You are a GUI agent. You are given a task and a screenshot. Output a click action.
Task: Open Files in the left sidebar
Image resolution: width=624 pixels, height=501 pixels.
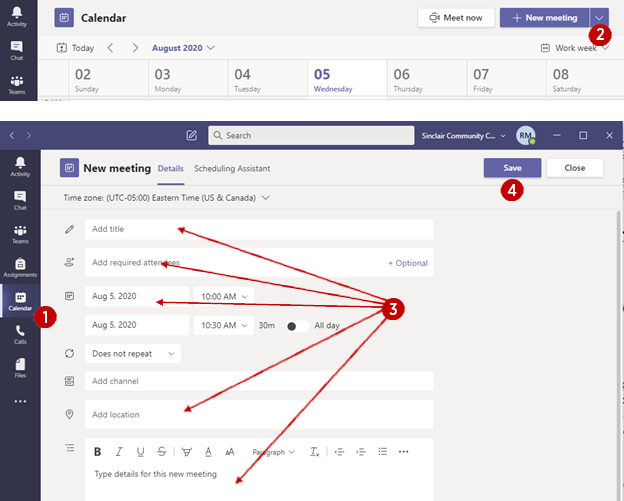[x=20, y=369]
